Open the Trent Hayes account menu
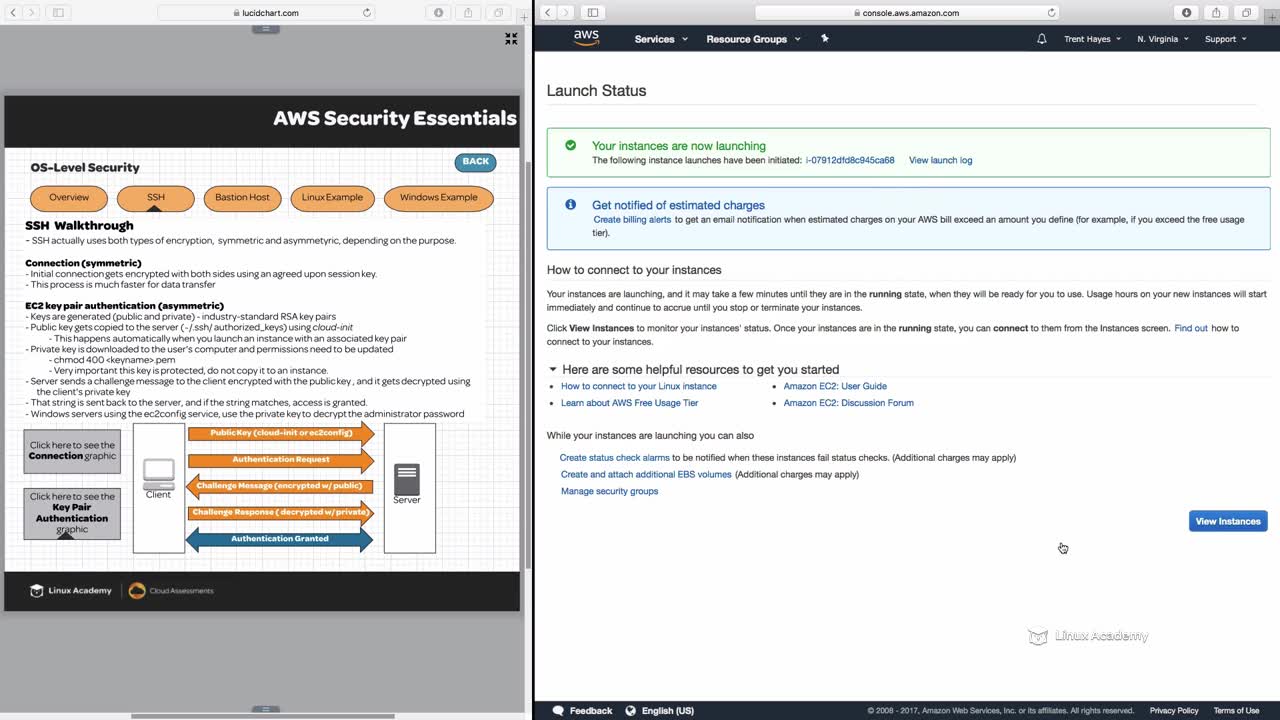Viewport: 1280px width, 720px height. click(1092, 39)
